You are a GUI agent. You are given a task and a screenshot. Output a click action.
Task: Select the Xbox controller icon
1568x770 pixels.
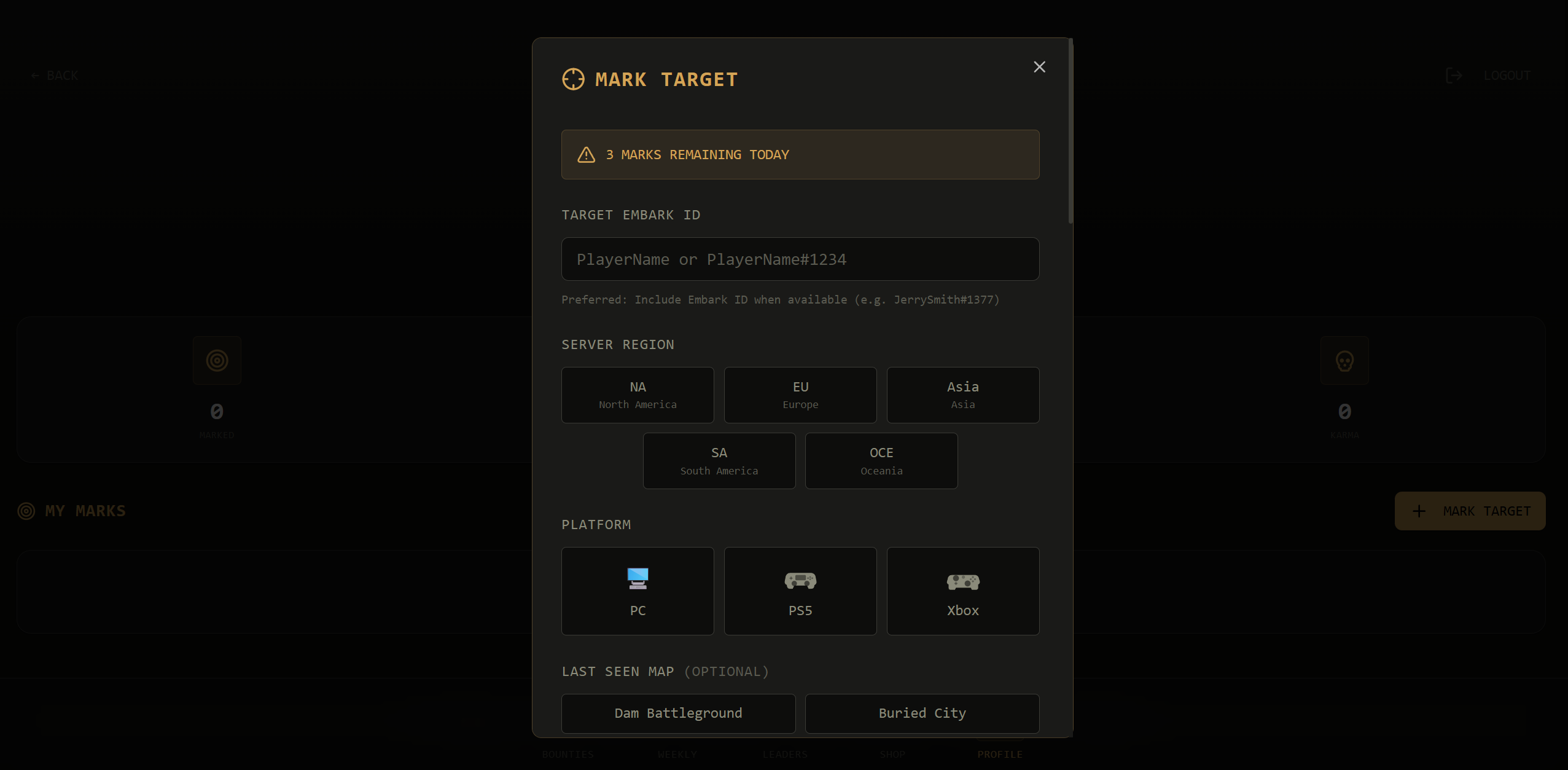963,581
